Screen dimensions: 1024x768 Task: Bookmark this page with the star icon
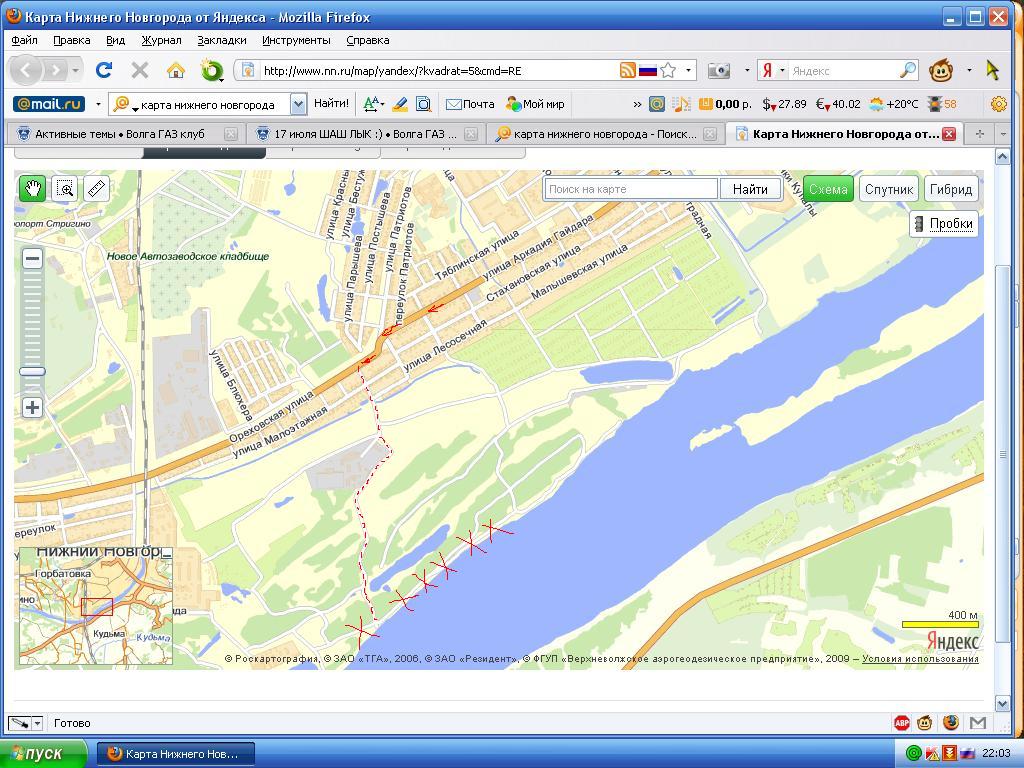pyautogui.click(x=668, y=70)
